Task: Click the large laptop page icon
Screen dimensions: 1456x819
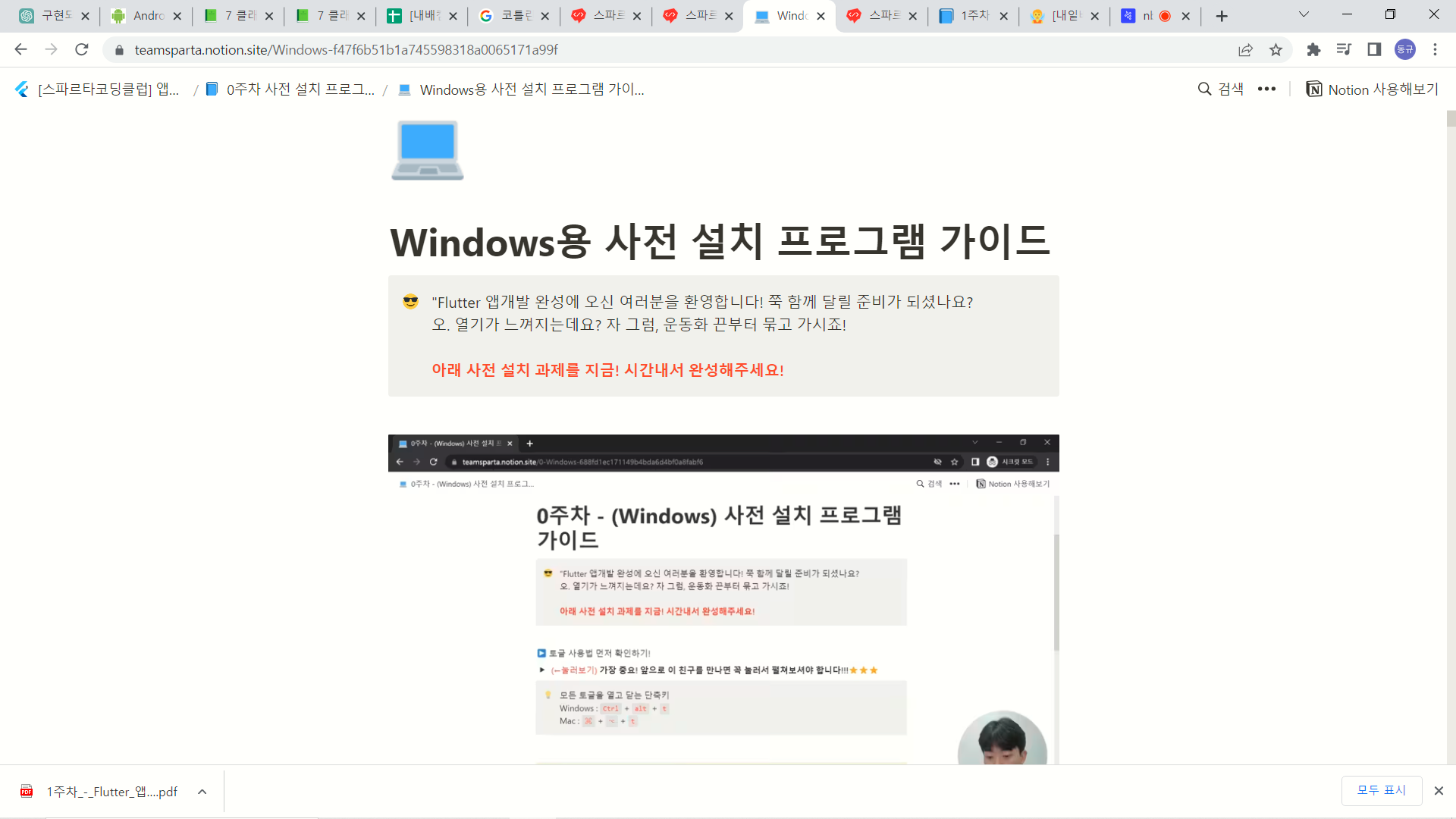Action: point(428,150)
